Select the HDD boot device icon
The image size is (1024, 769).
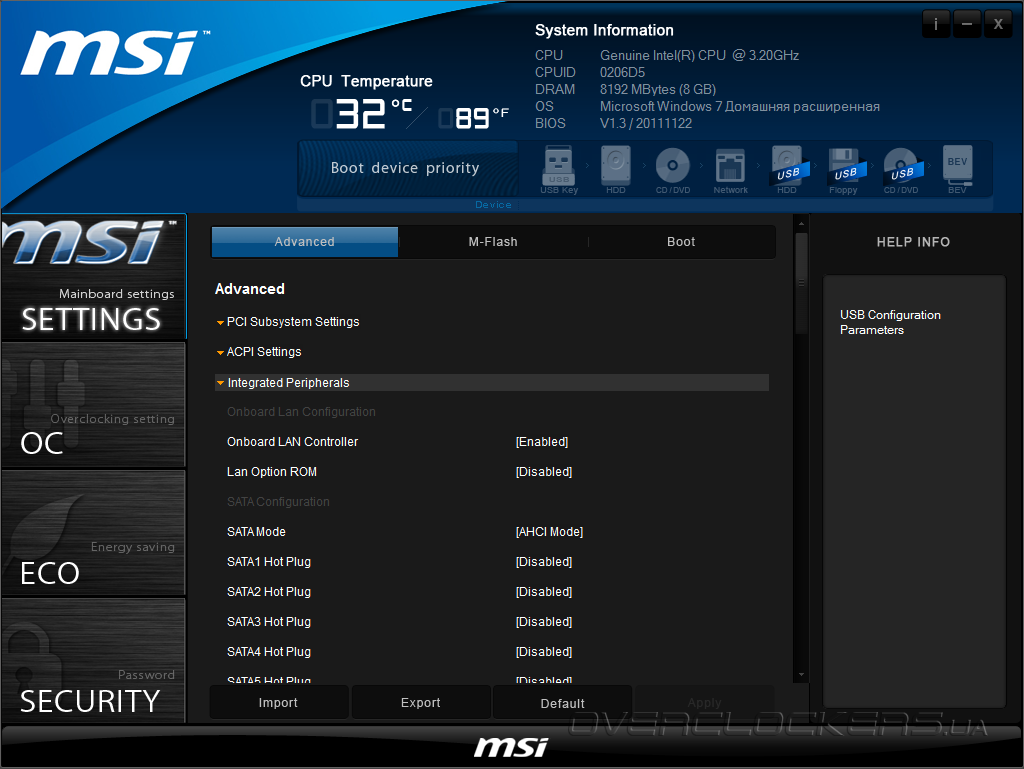point(615,170)
